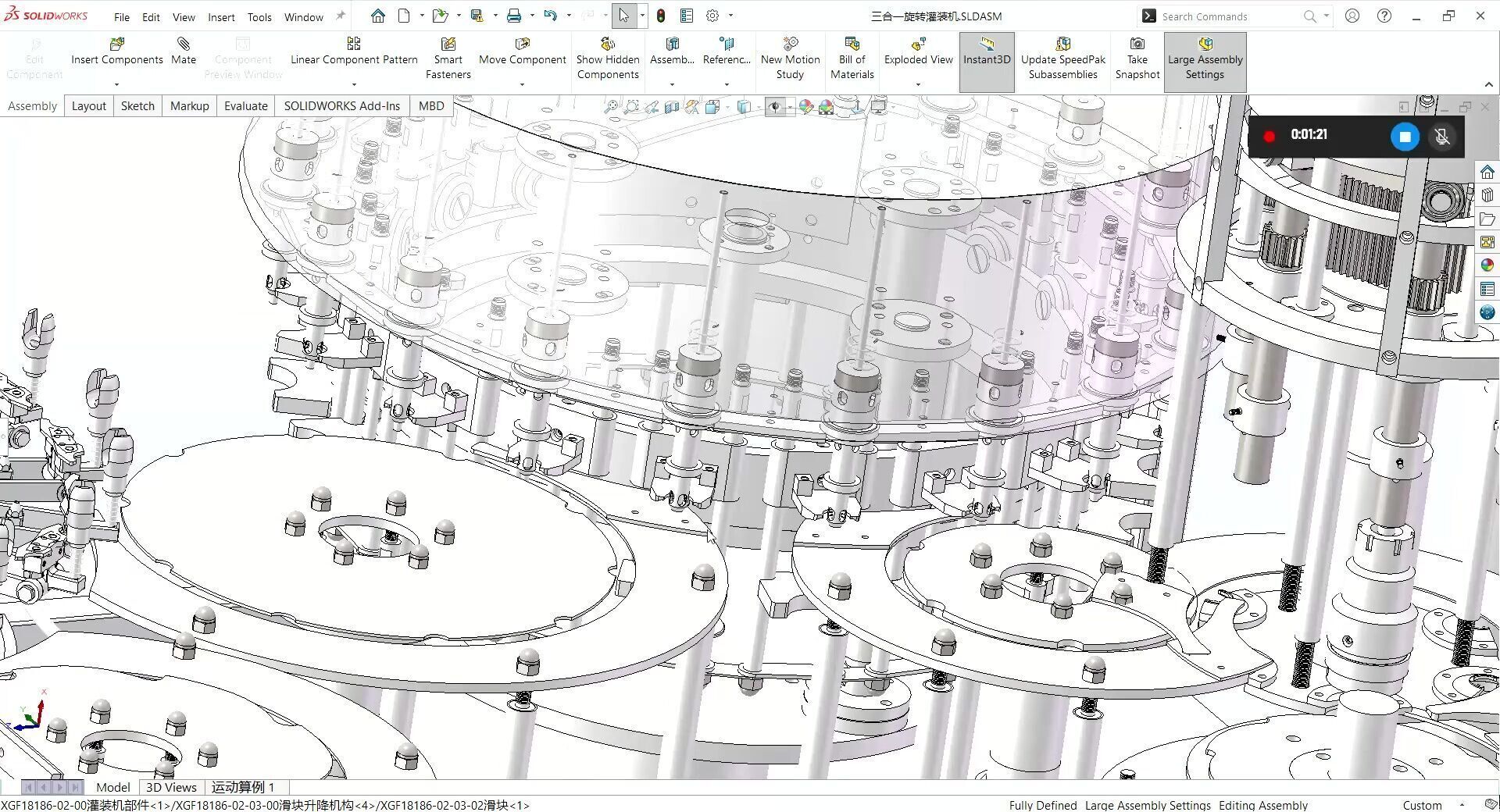Image resolution: width=1500 pixels, height=812 pixels.
Task: Open the Display Style cube icon
Action: (744, 107)
